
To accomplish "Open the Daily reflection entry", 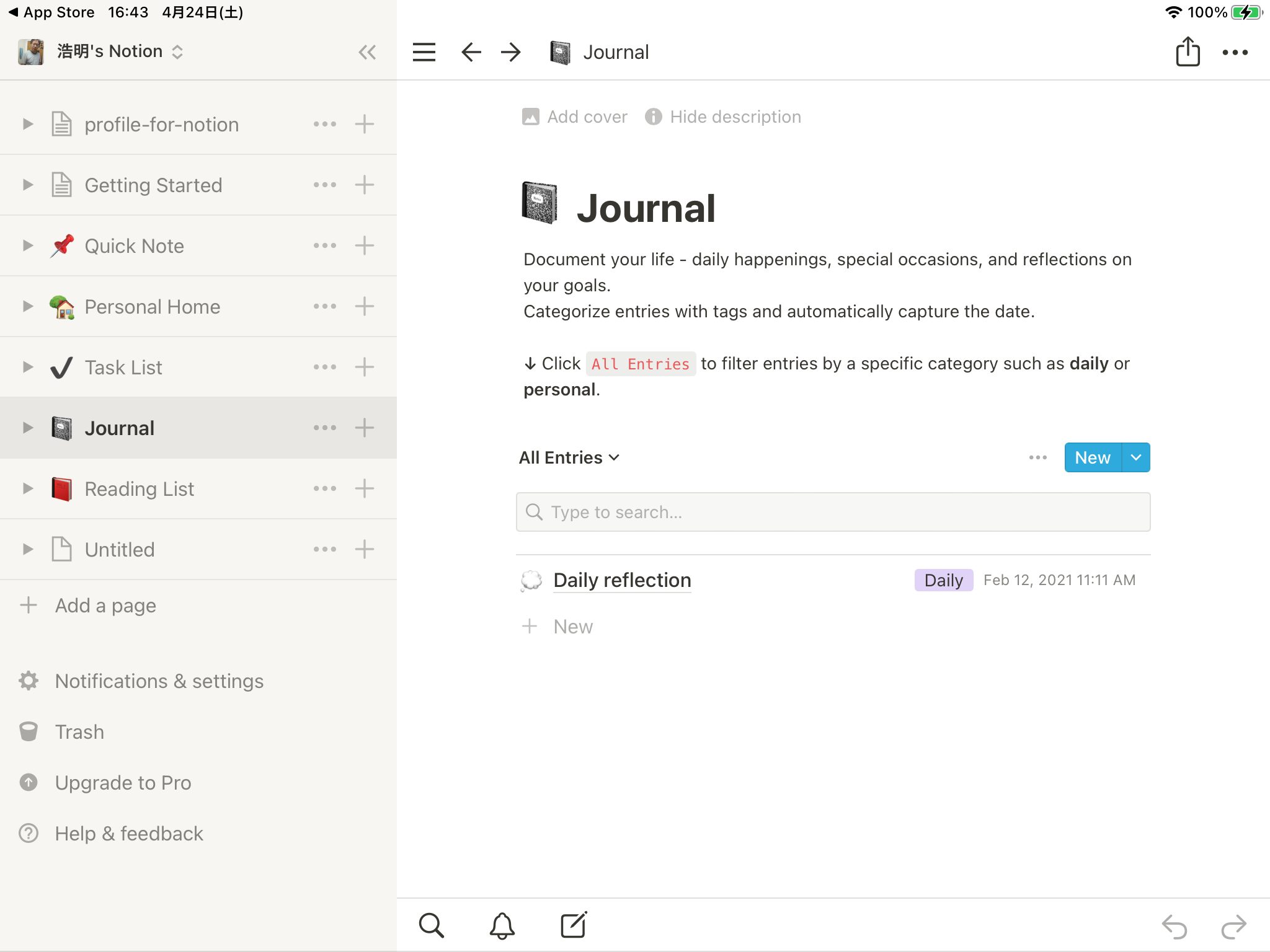I will click(x=622, y=580).
